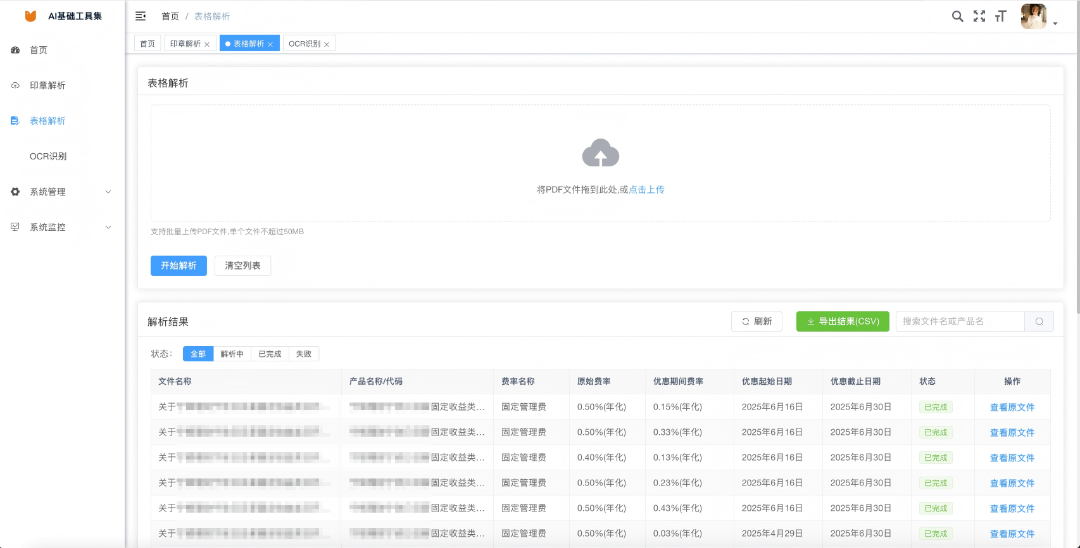
Task: Expand the 系统监控 menu
Action: [62, 227]
